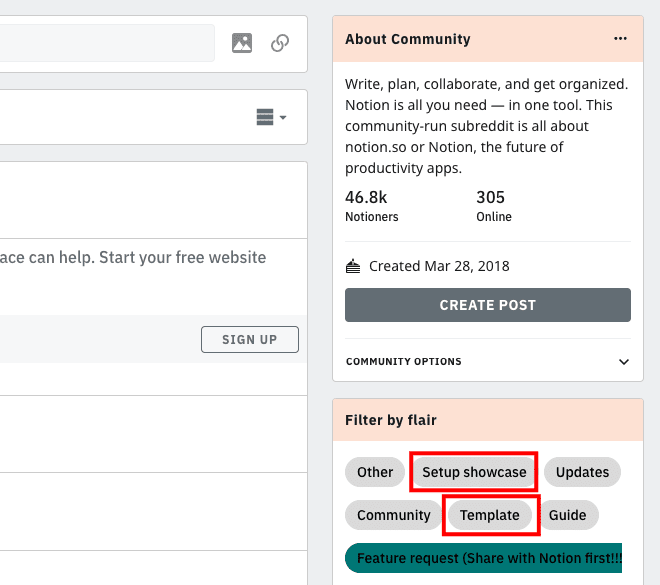Filter posts by Other flair

[375, 472]
